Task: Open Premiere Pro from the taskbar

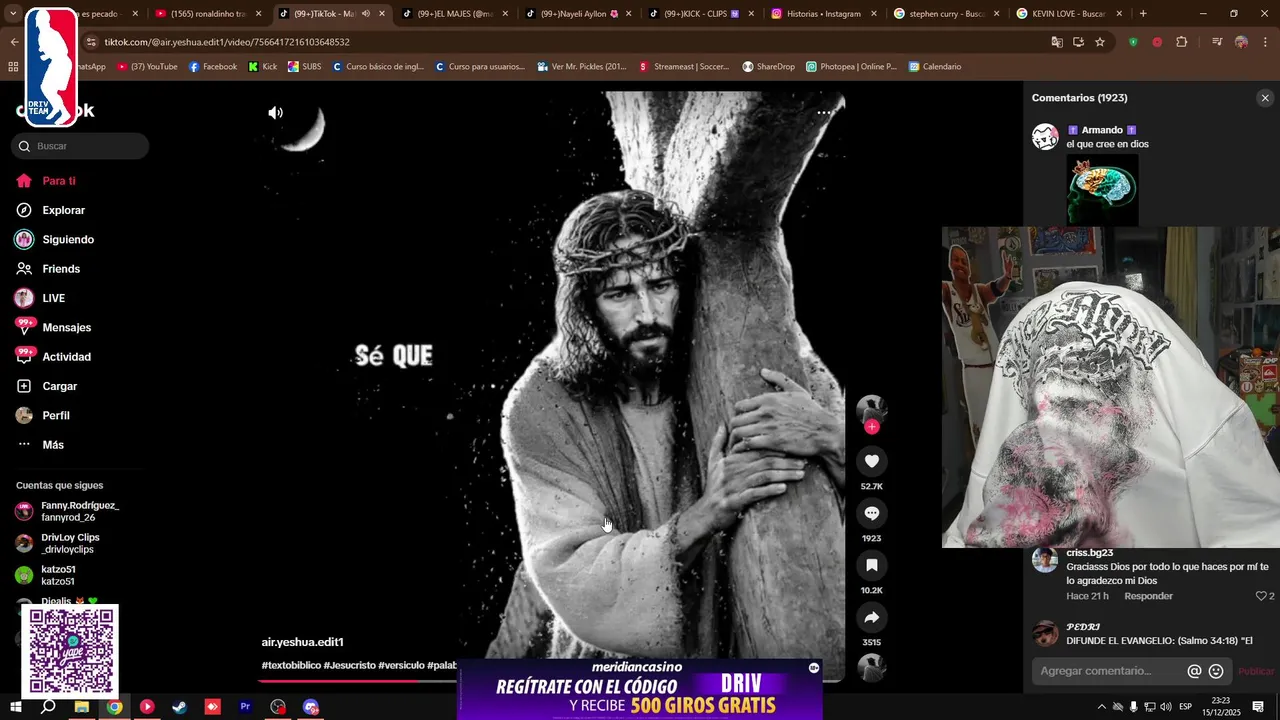Action: tap(245, 707)
